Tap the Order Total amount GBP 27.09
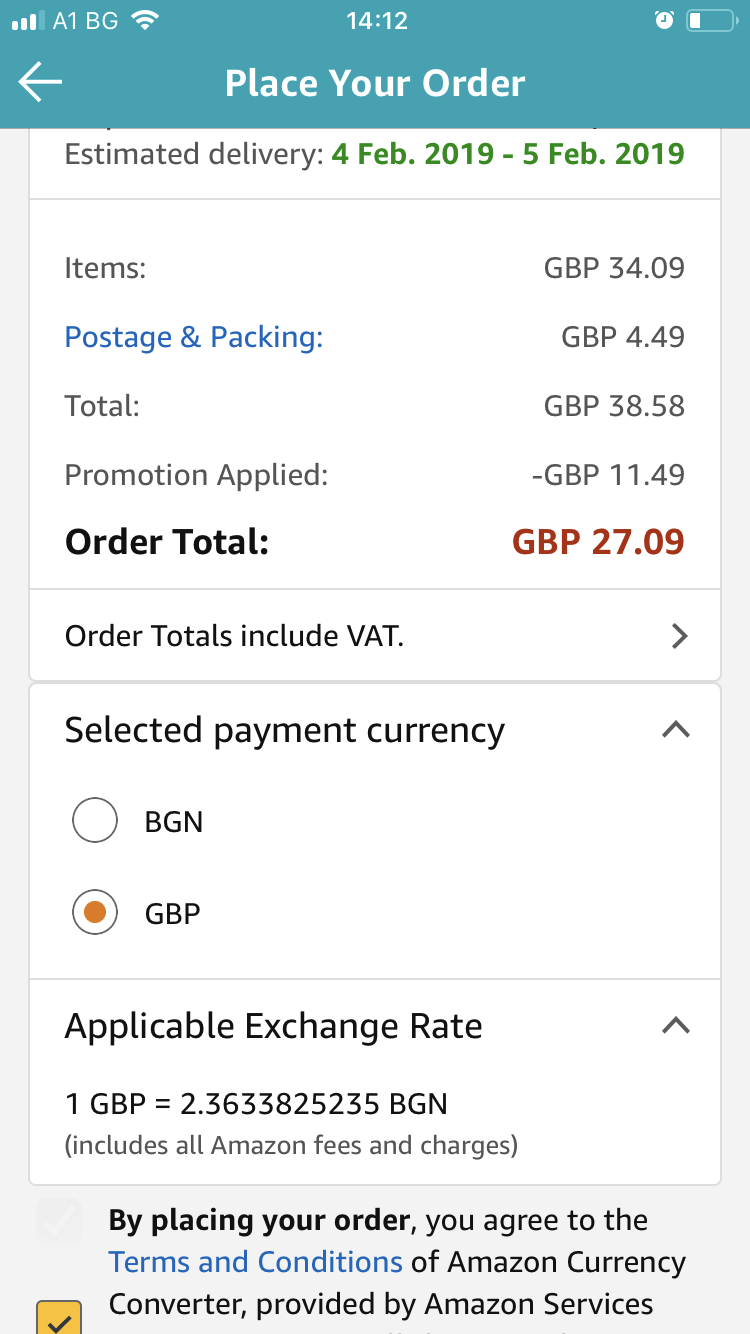Image resolution: width=750 pixels, height=1334 pixels. [598, 542]
